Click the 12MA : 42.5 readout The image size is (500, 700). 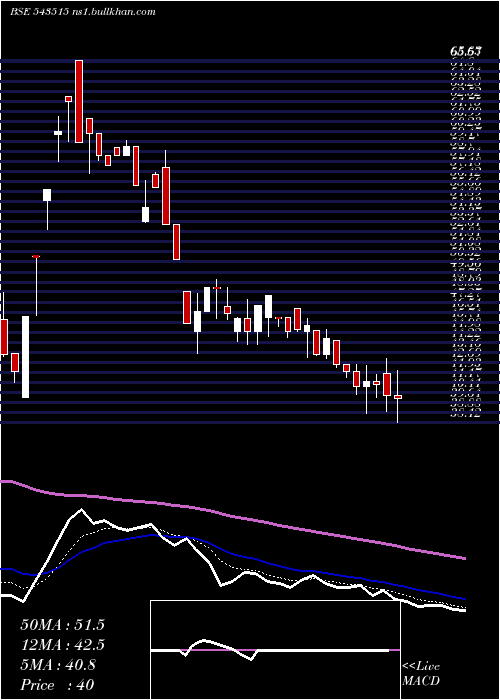pos(62,645)
